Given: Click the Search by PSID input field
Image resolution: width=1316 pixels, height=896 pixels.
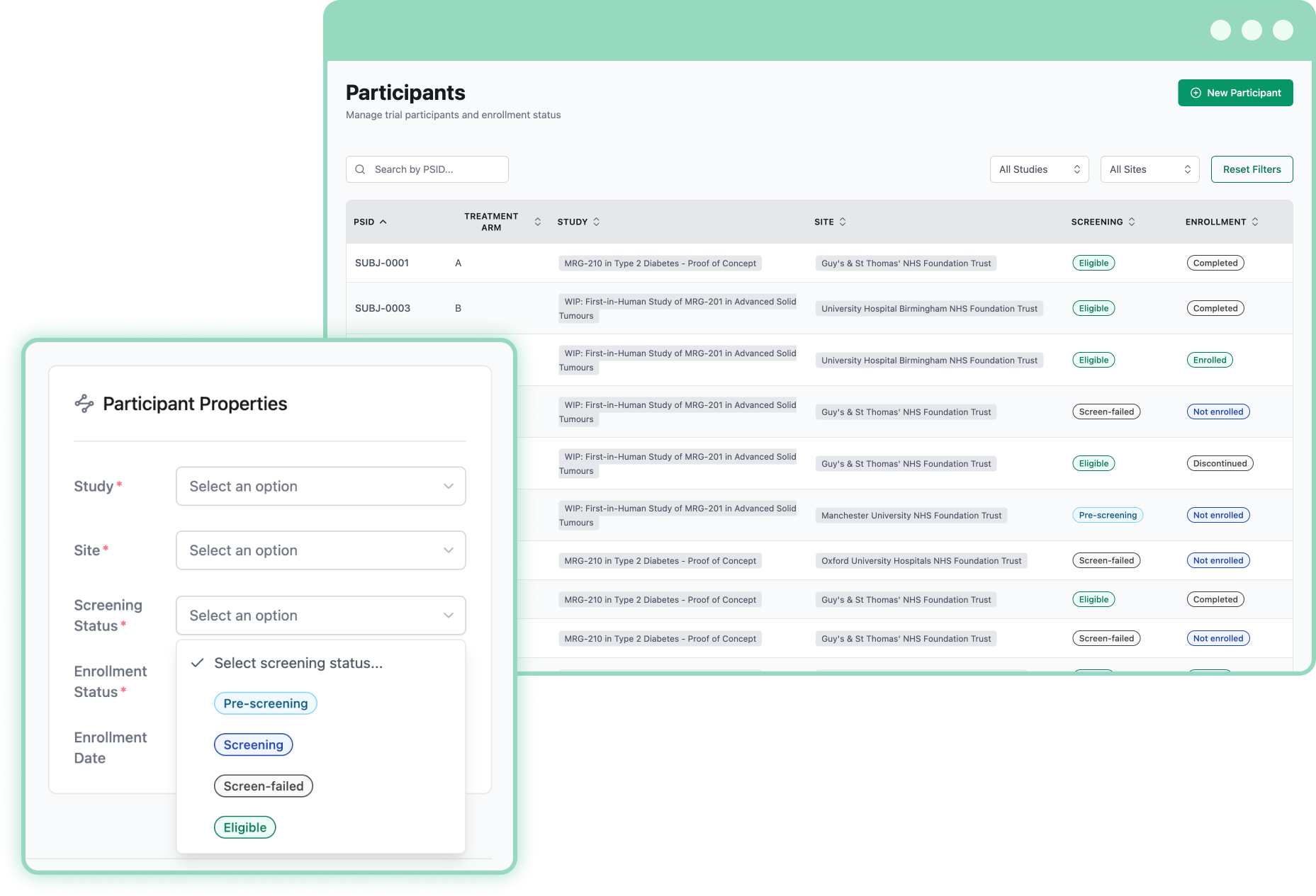Looking at the screenshot, I should pyautogui.click(x=427, y=169).
